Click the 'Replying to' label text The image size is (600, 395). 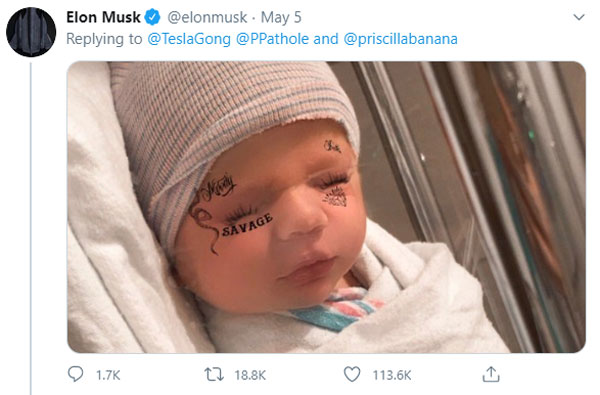(104, 39)
